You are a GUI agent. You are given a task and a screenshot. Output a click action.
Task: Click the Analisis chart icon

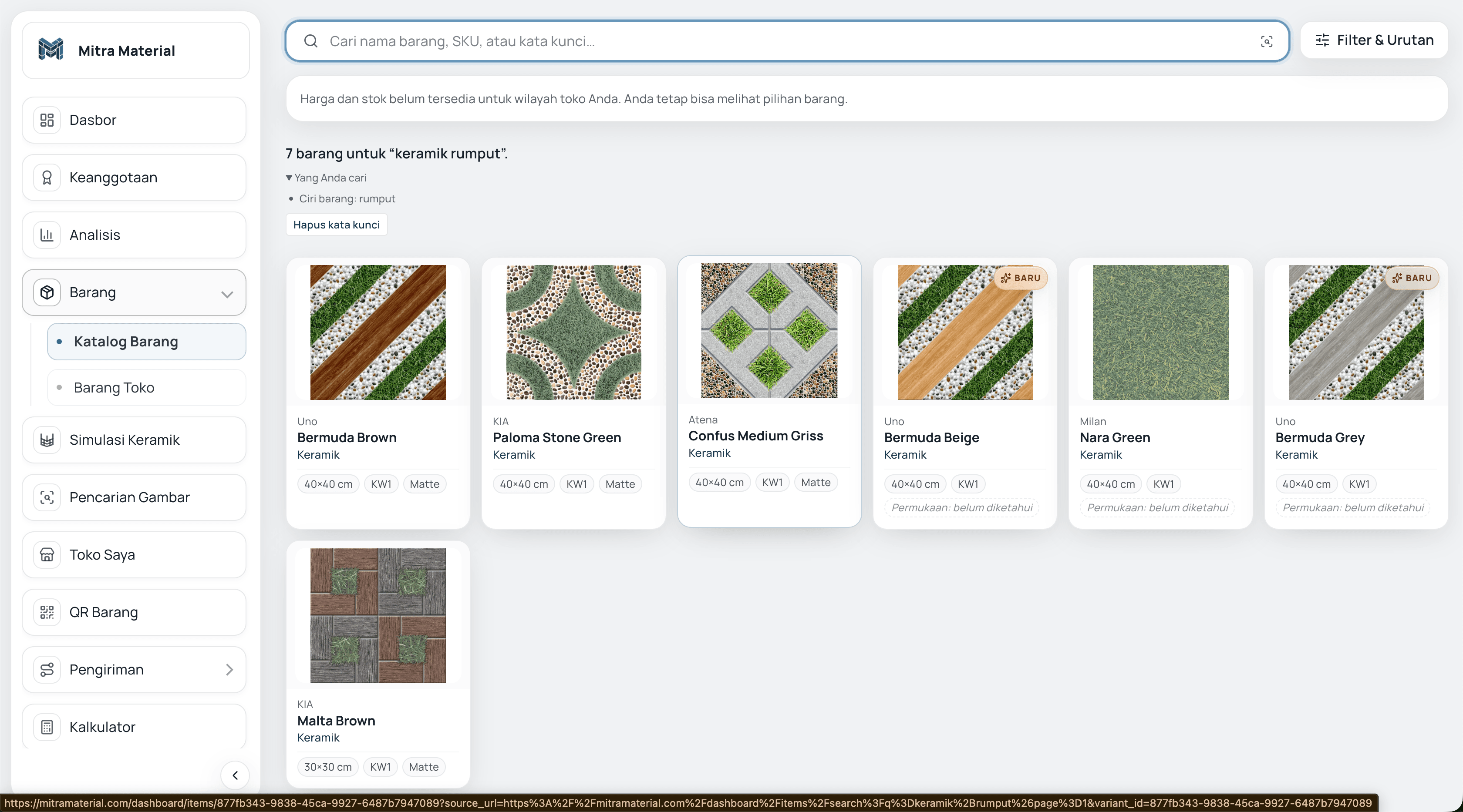(47, 235)
